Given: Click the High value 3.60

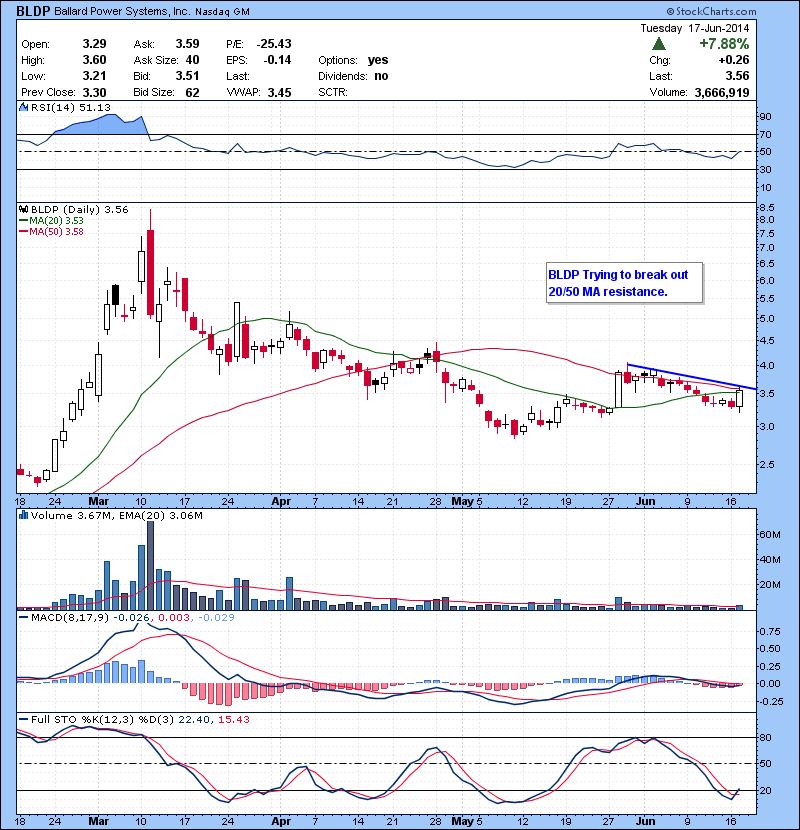Looking at the screenshot, I should [x=94, y=60].
